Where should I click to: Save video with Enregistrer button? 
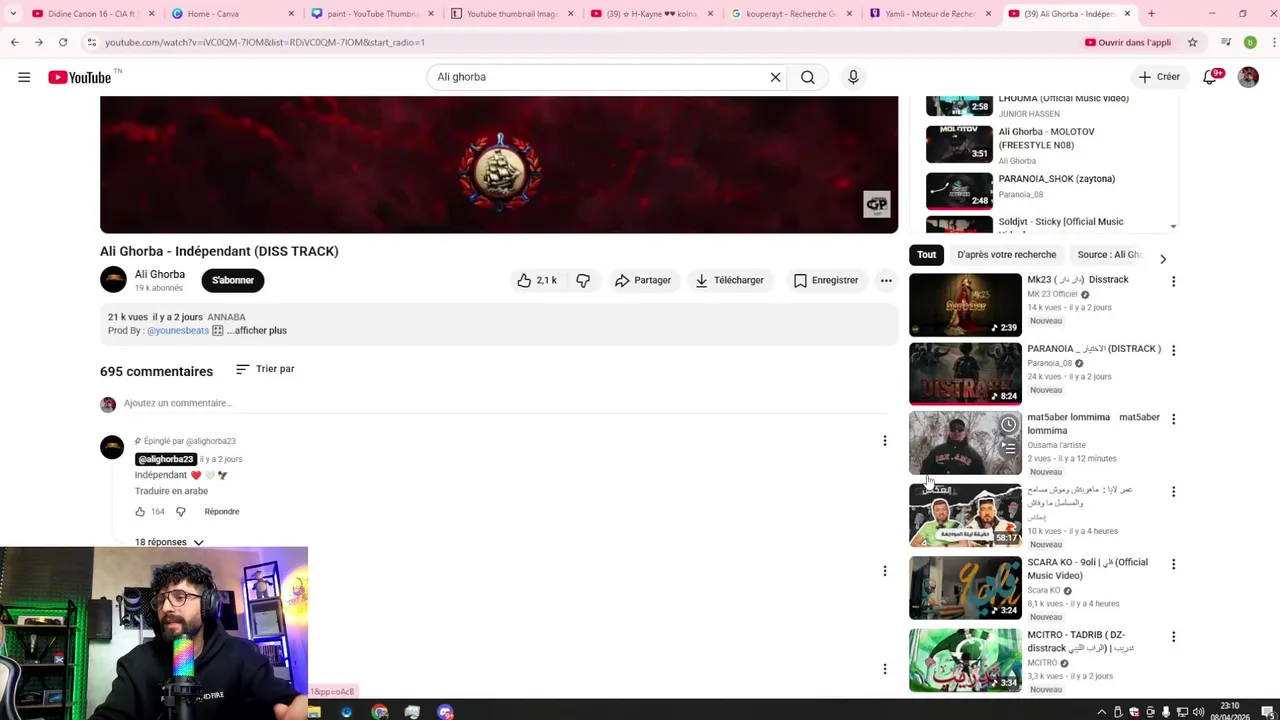(826, 280)
